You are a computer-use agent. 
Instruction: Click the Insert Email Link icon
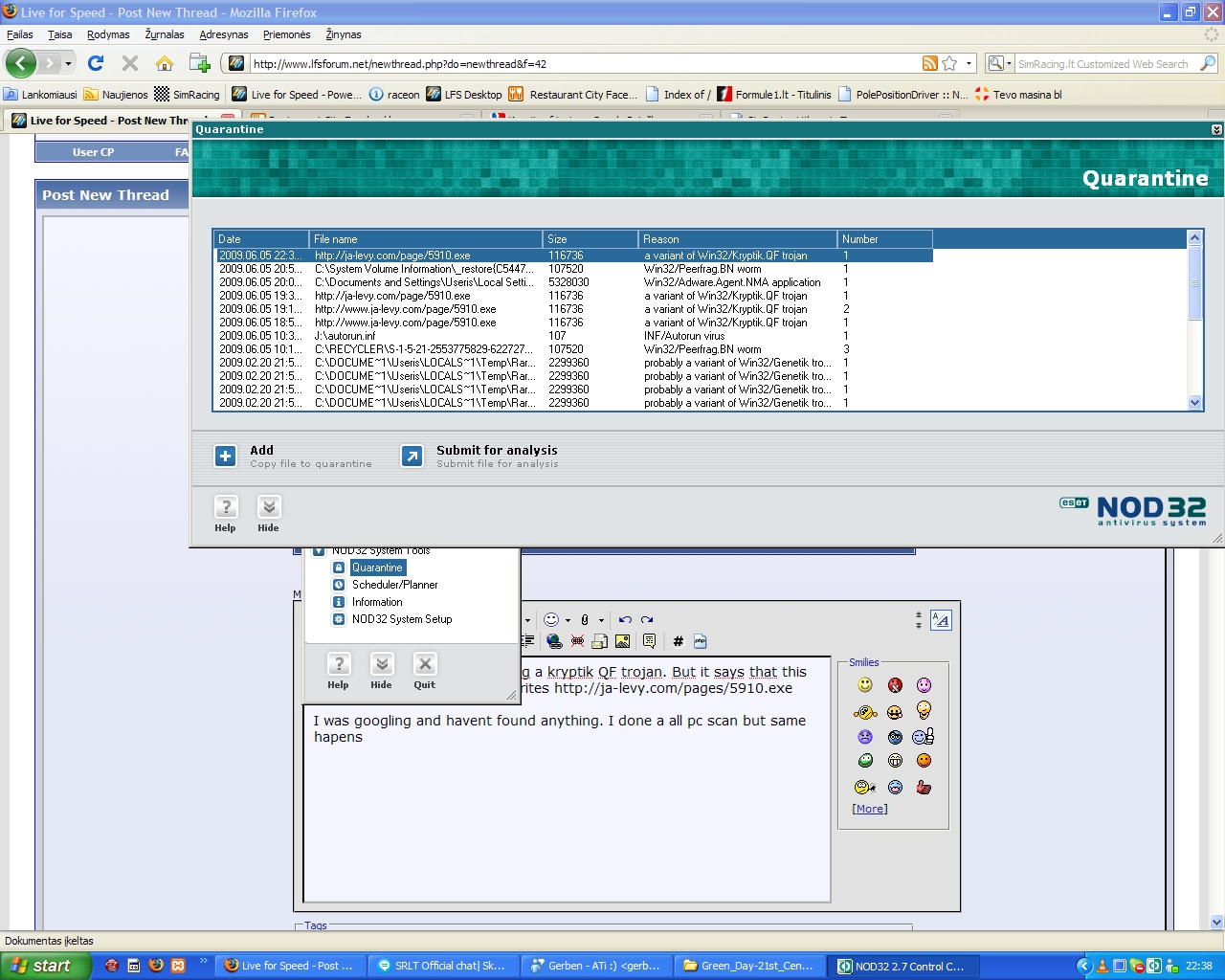[x=600, y=641]
